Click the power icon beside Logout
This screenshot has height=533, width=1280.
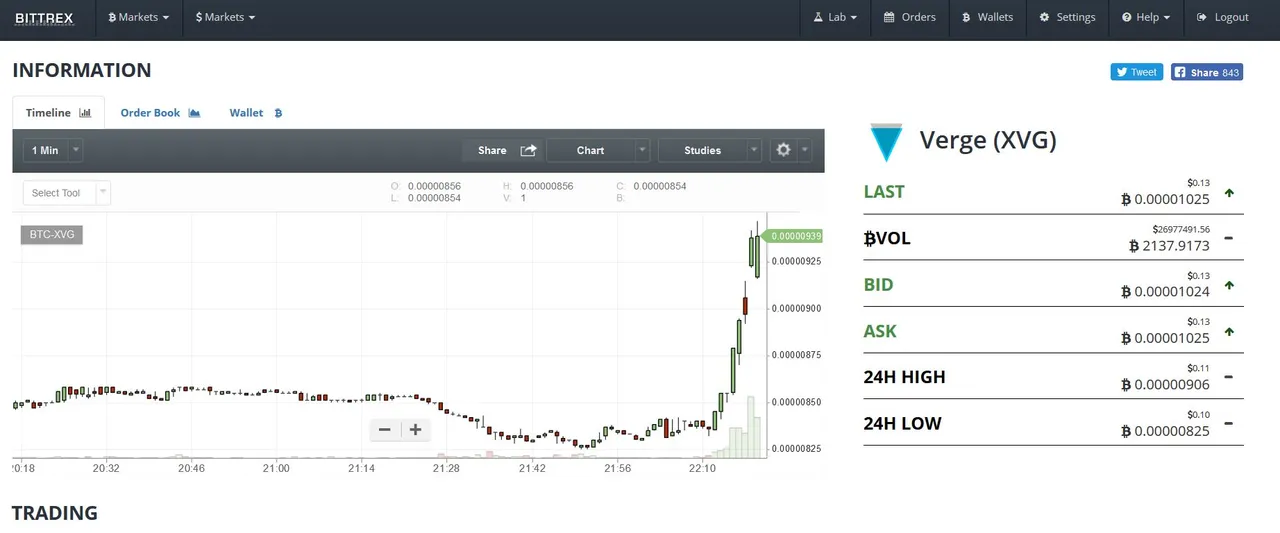[1201, 17]
